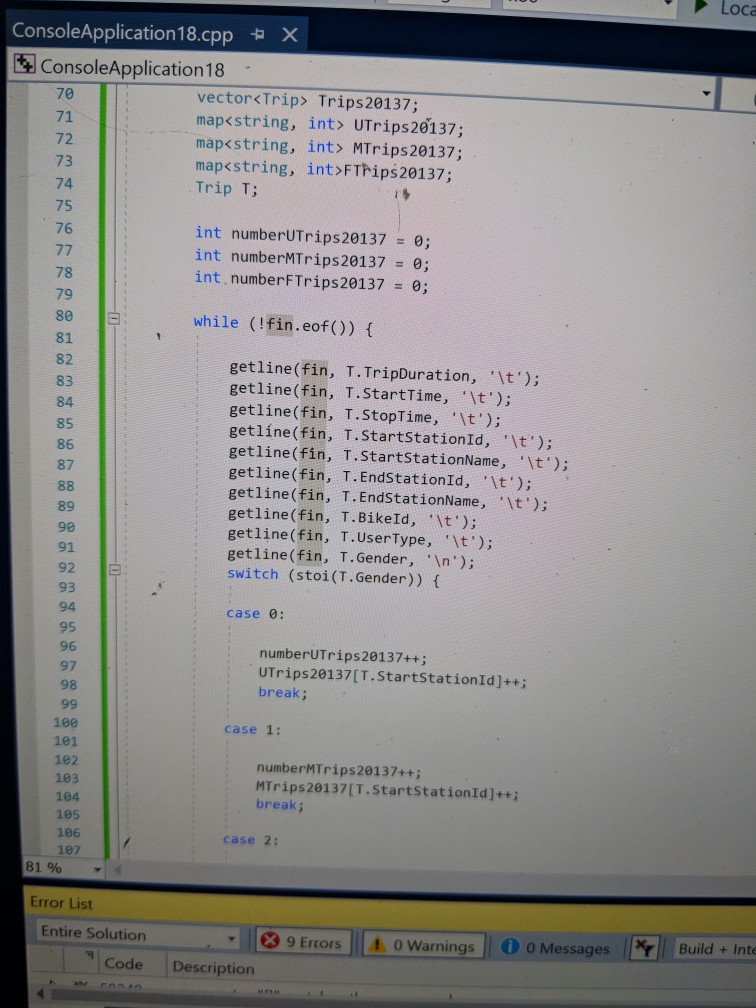Click the 'switch (stoi(T.Gender)) {' statement
This screenshot has height=1008, width=756.
tap(333, 577)
